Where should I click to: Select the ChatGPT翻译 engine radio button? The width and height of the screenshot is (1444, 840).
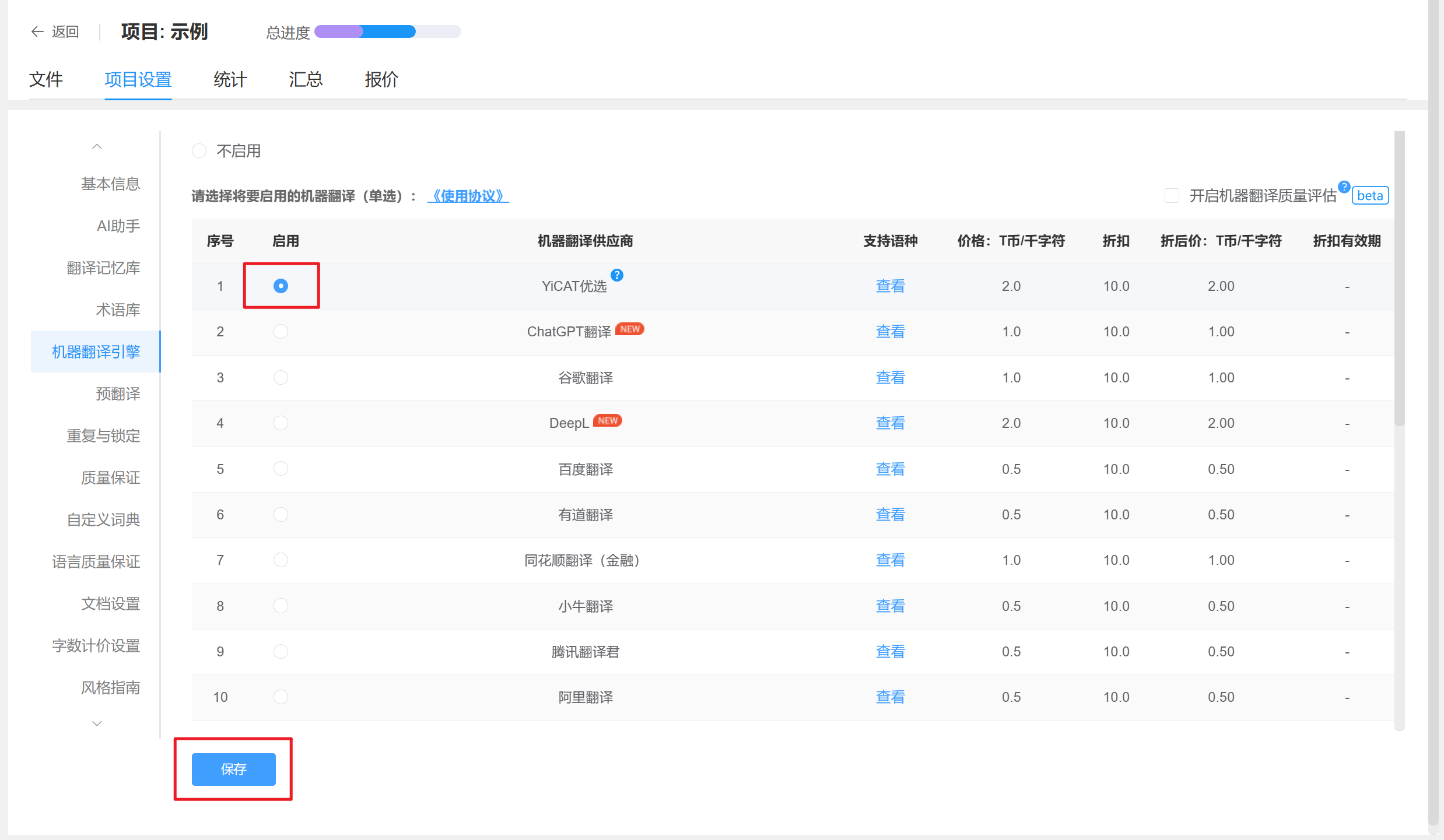pyautogui.click(x=281, y=331)
